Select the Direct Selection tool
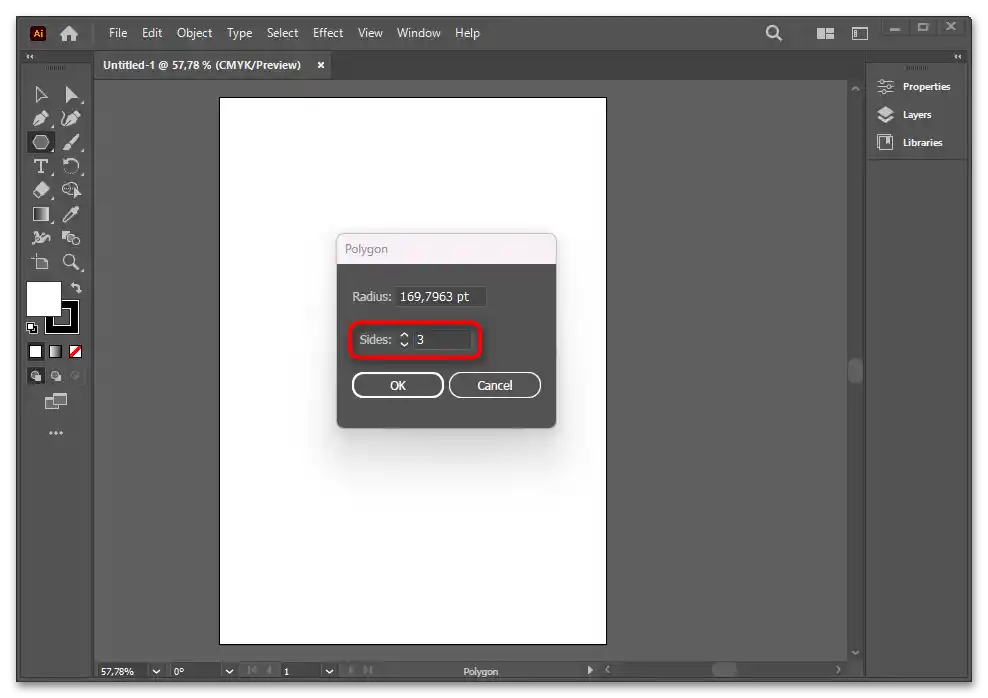The height and width of the screenshot is (698, 988). pyautogui.click(x=71, y=94)
